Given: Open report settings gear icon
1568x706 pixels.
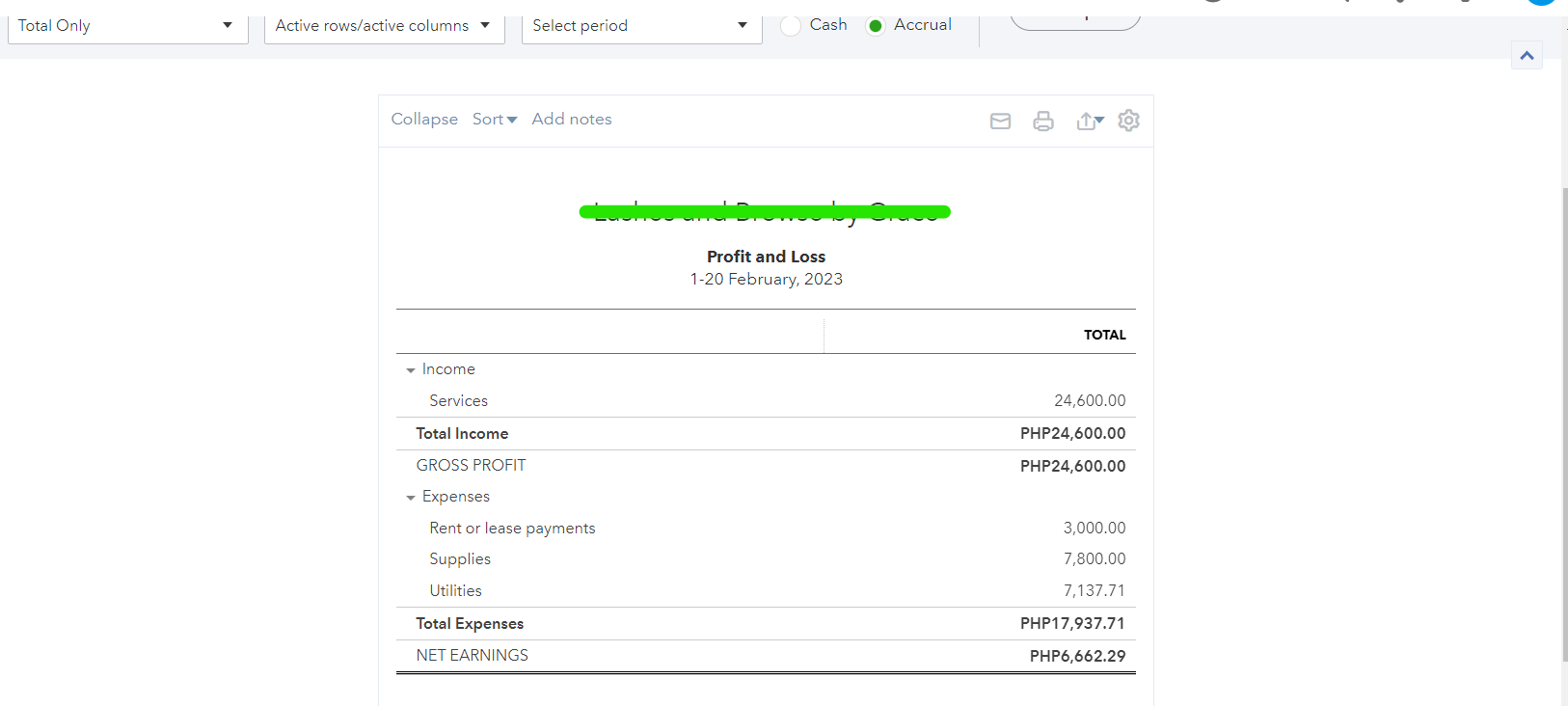Looking at the screenshot, I should pyautogui.click(x=1128, y=121).
